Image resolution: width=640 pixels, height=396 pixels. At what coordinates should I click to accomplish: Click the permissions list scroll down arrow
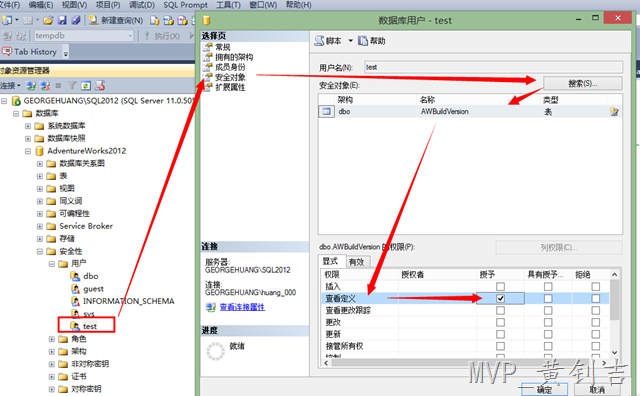pos(615,352)
